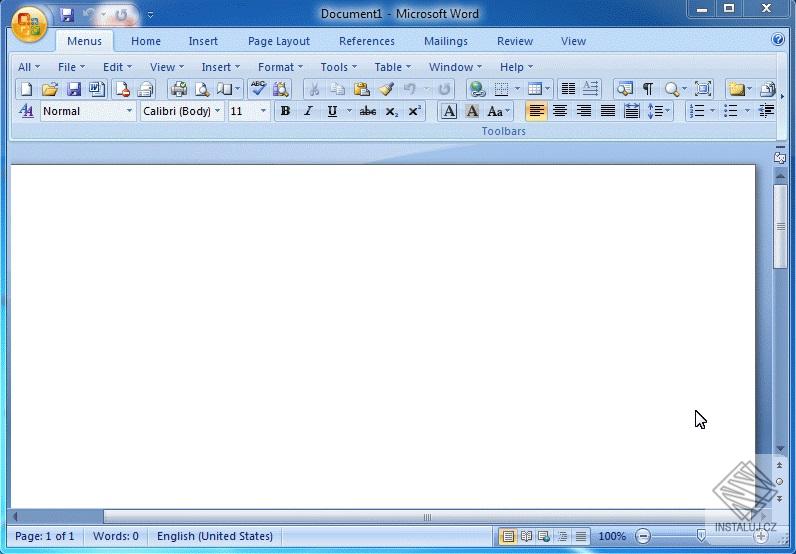Open Print Preview via the magnifier page icon
The width and height of the screenshot is (796, 554).
[x=202, y=89]
